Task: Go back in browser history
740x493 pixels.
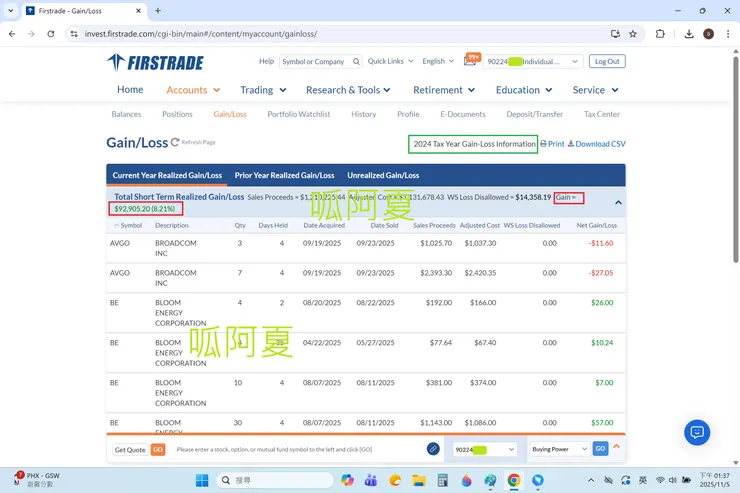Action: pos(12,34)
